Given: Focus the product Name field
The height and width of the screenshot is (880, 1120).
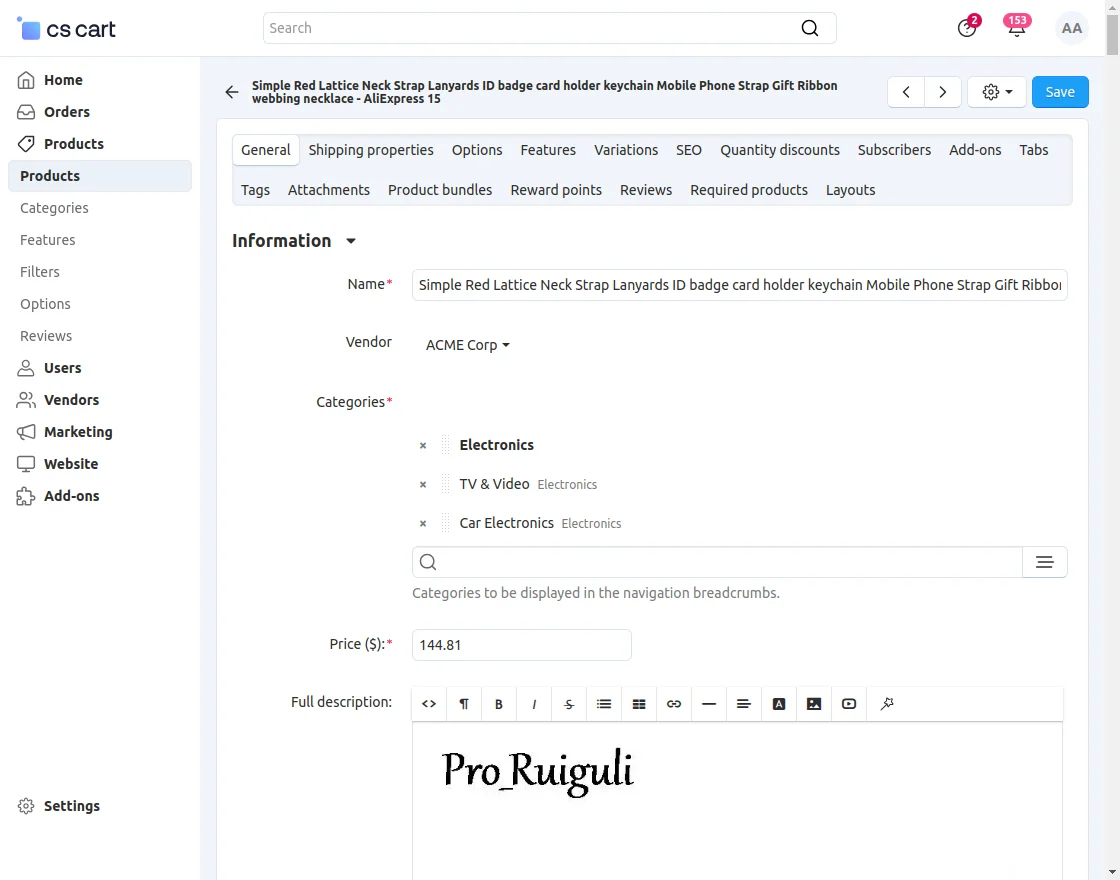Looking at the screenshot, I should point(739,285).
